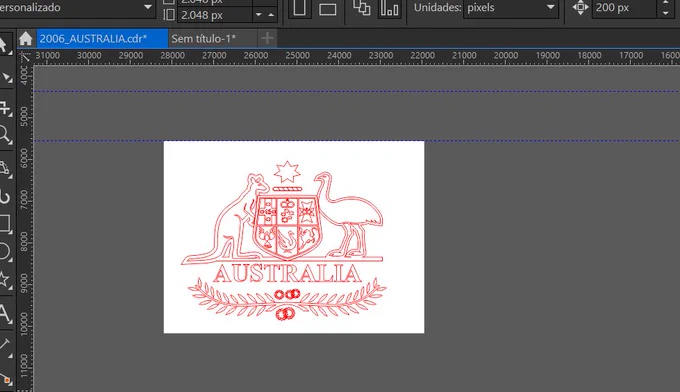Screen dimensions: 680x392
Task: Click the page height icon
Action: click(x=169, y=15)
